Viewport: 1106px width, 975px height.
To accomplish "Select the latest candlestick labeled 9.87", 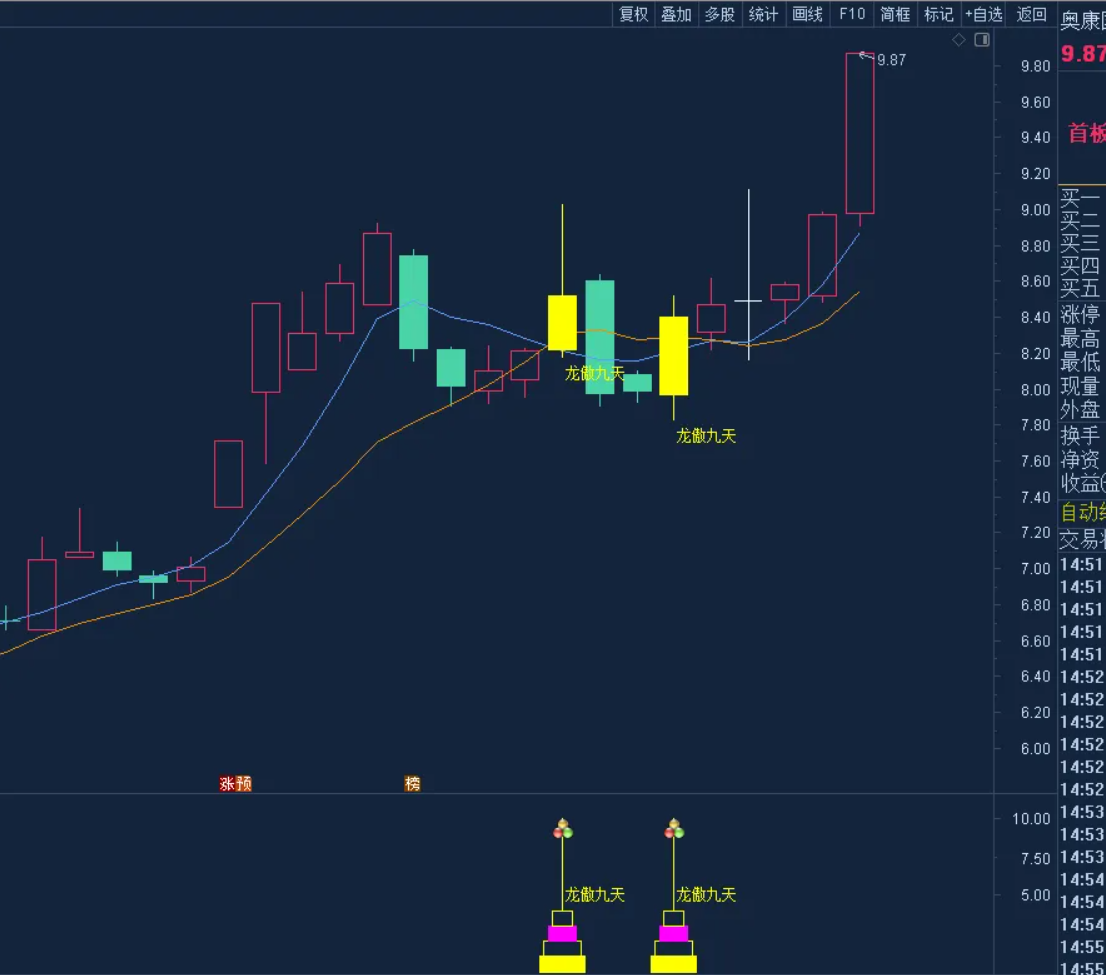I will tap(860, 133).
